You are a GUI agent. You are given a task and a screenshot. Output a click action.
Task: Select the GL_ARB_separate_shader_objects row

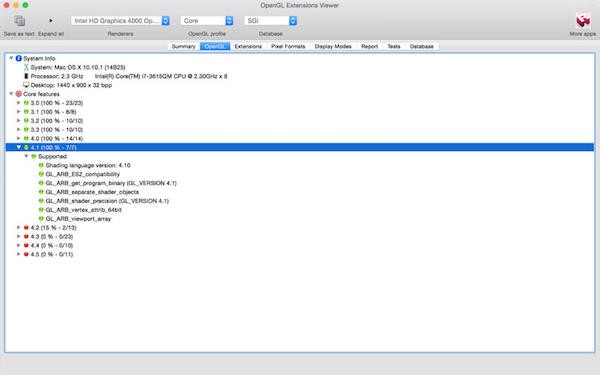tap(300, 192)
